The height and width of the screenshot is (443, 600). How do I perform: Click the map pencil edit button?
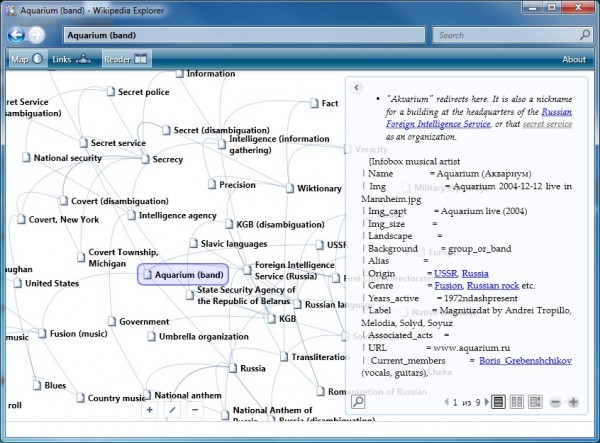pyautogui.click(x=172, y=410)
